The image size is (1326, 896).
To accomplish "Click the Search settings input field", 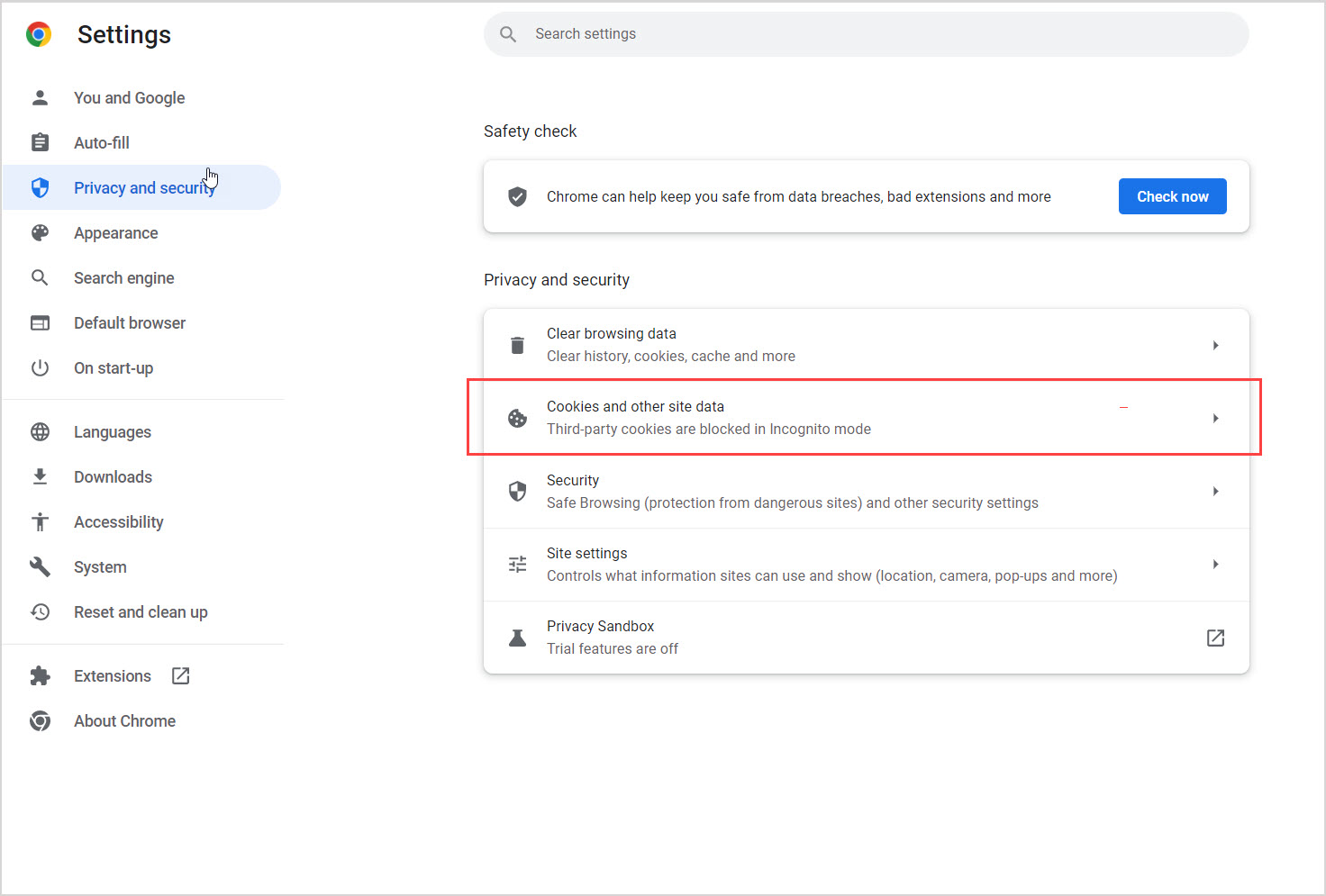I will [x=865, y=33].
